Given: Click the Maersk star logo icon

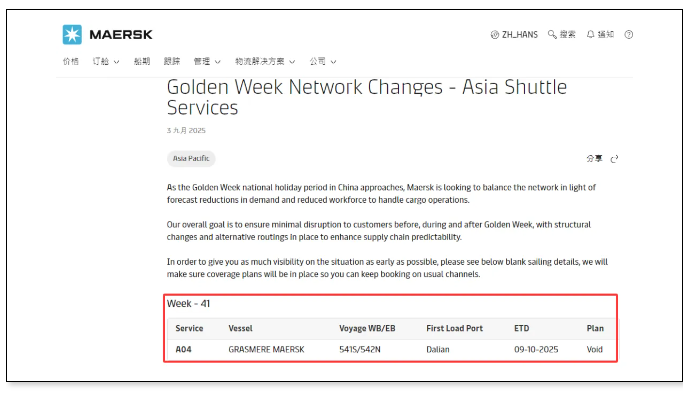Looking at the screenshot, I should [72, 34].
